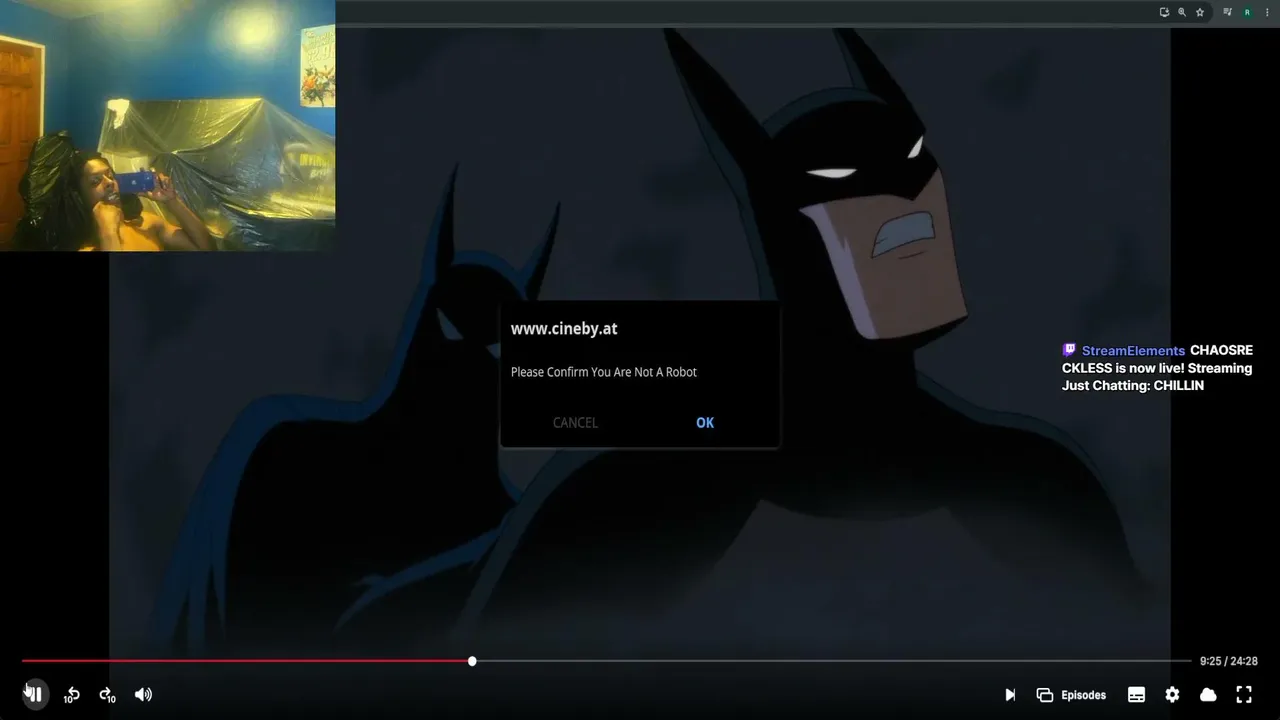This screenshot has height=720, width=1280.
Task: Rewind the video 10 seconds
Action: (71, 695)
